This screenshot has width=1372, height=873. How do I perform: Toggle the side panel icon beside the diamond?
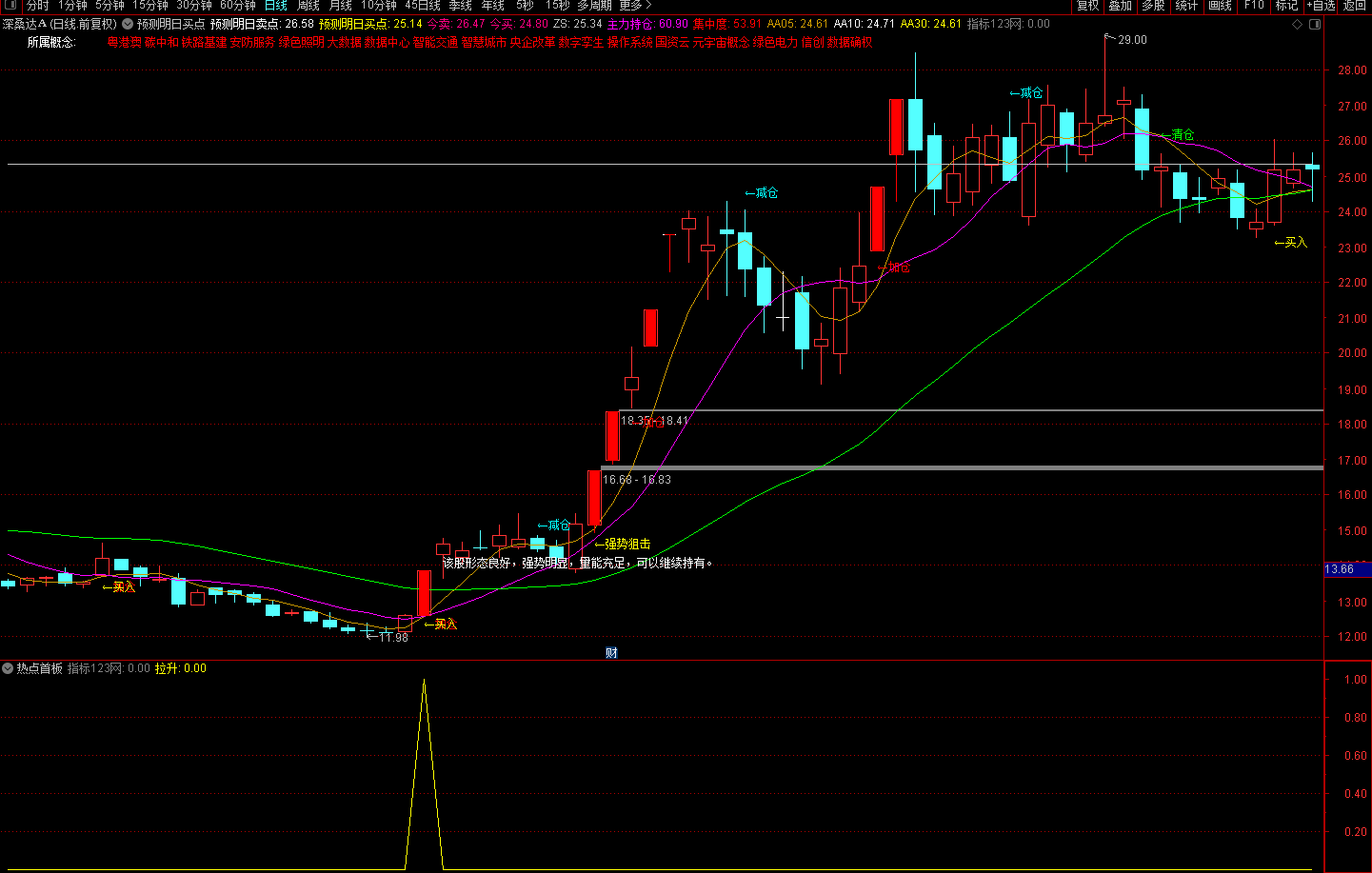point(1315,24)
